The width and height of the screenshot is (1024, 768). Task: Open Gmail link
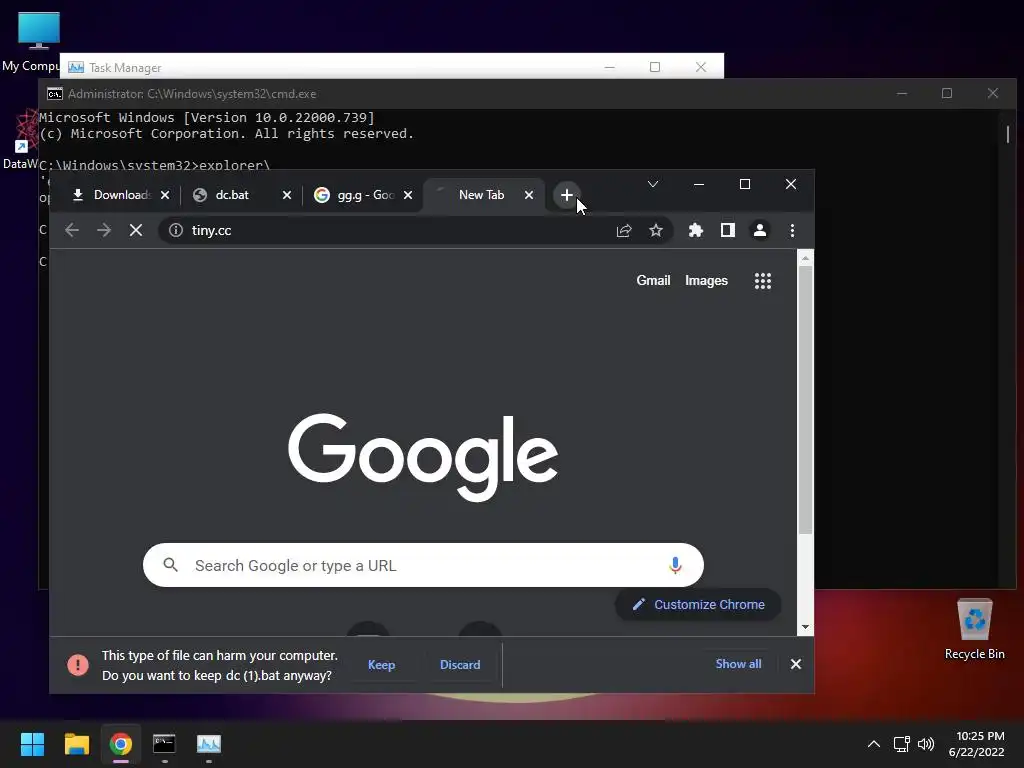tap(654, 281)
